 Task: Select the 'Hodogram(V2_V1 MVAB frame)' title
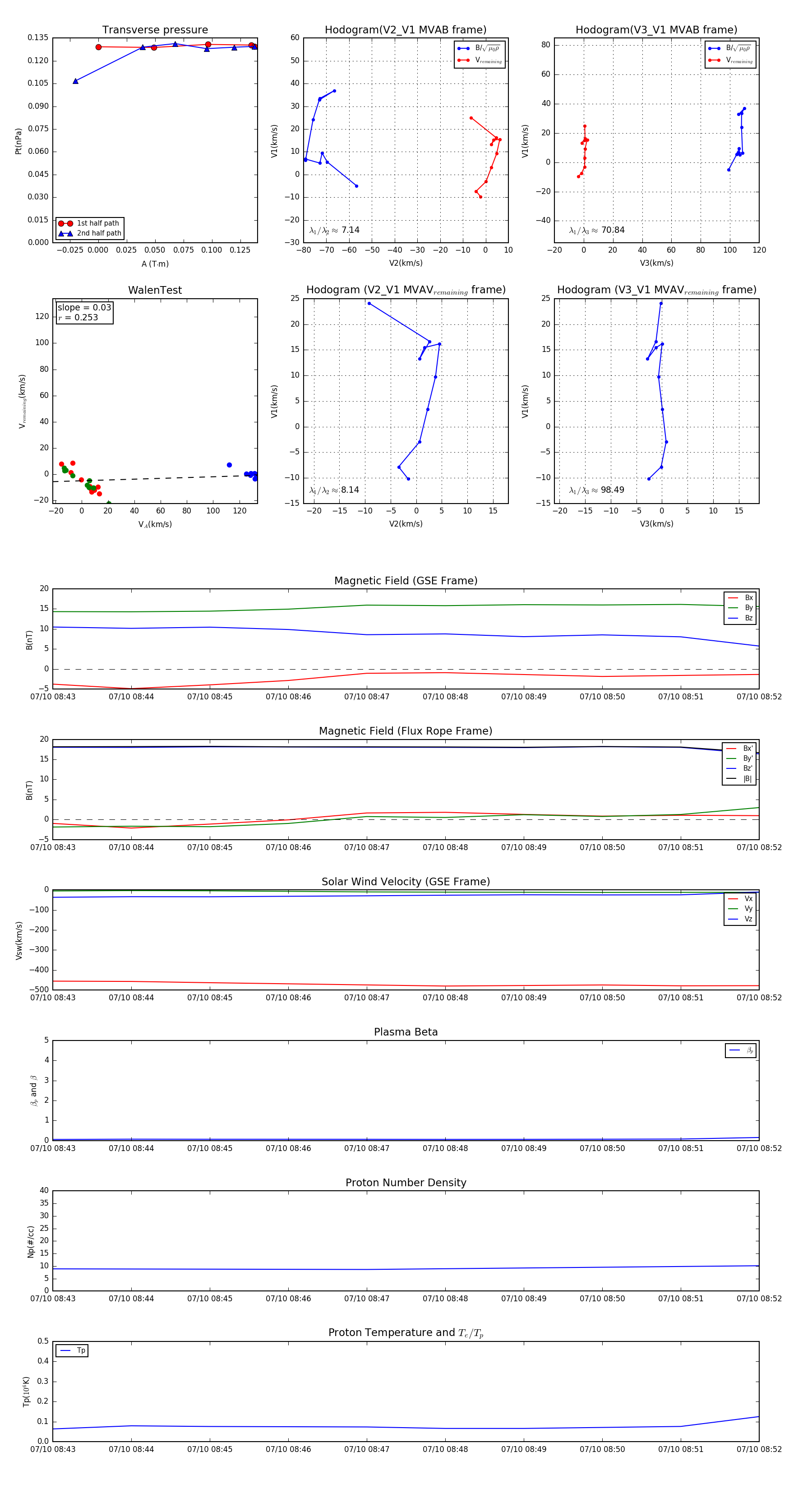pos(405,30)
